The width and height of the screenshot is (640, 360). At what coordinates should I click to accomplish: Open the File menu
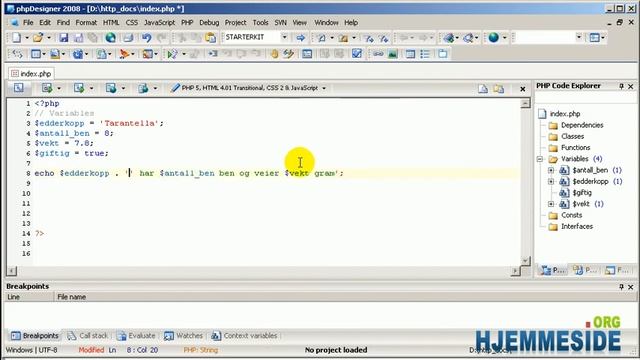(x=28, y=22)
